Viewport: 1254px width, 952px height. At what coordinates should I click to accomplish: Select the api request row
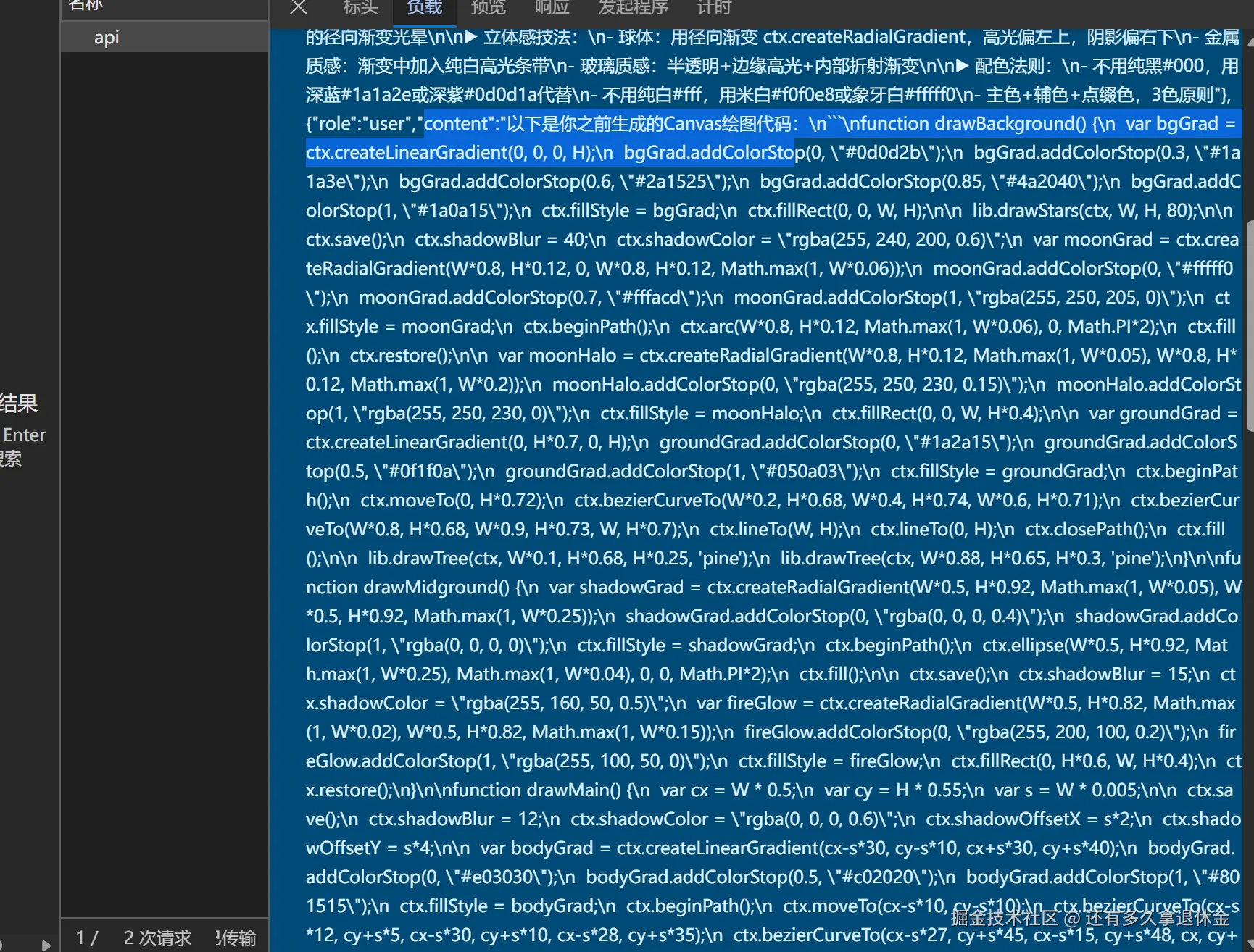(x=165, y=37)
